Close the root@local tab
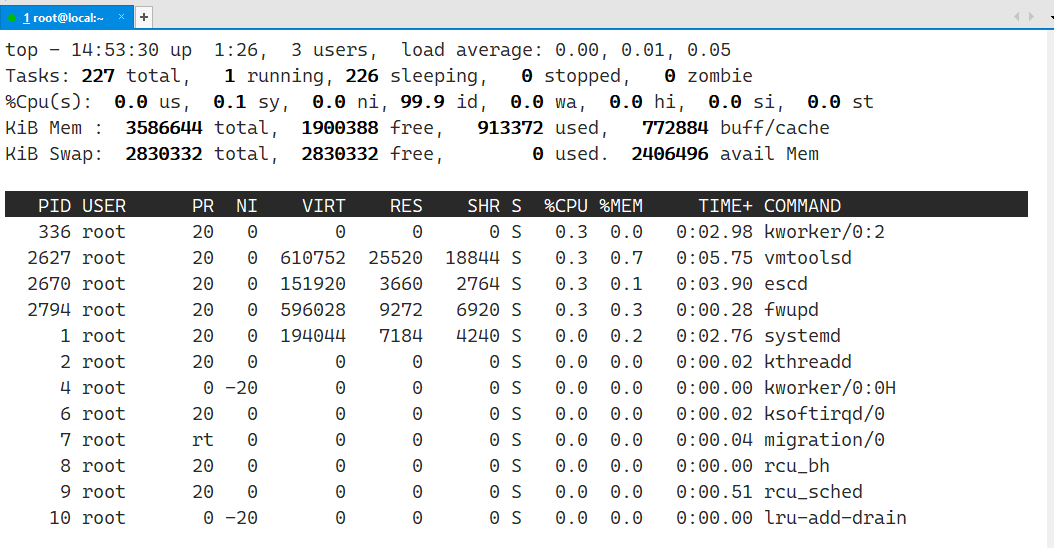The width and height of the screenshot is (1054, 548). (x=122, y=17)
